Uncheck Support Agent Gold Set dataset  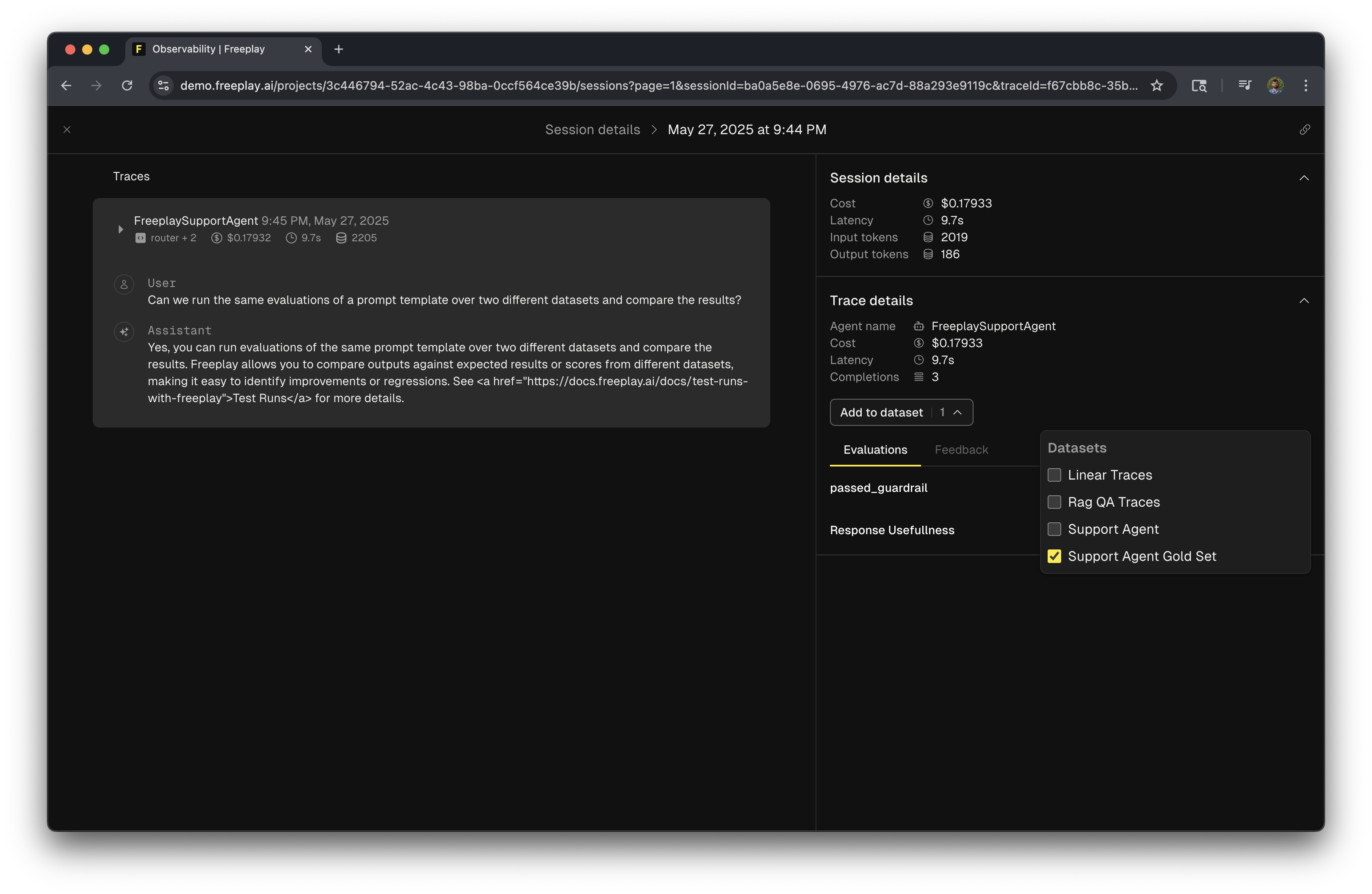(x=1054, y=556)
